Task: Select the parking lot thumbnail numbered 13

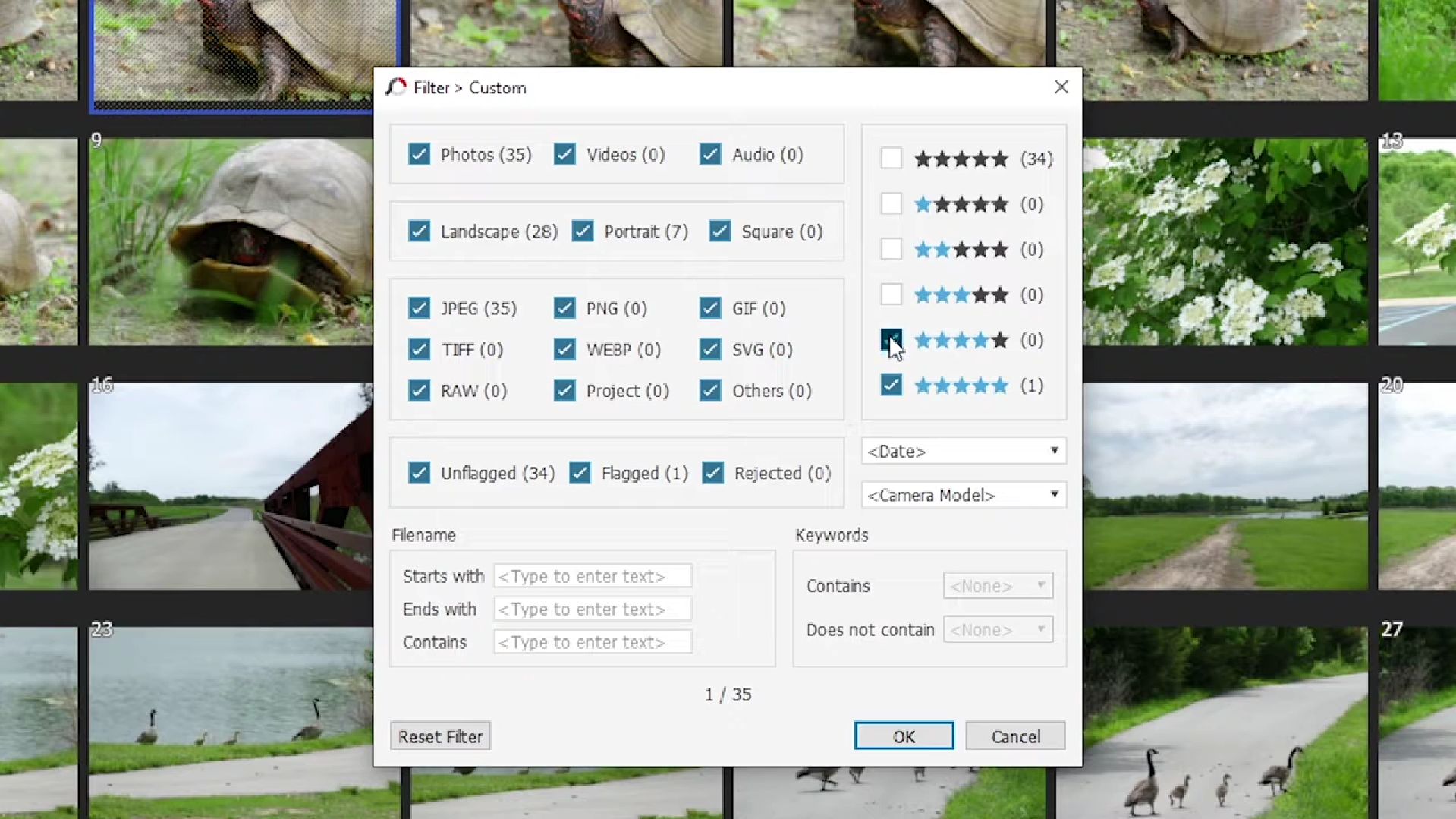Action: 1417,241
